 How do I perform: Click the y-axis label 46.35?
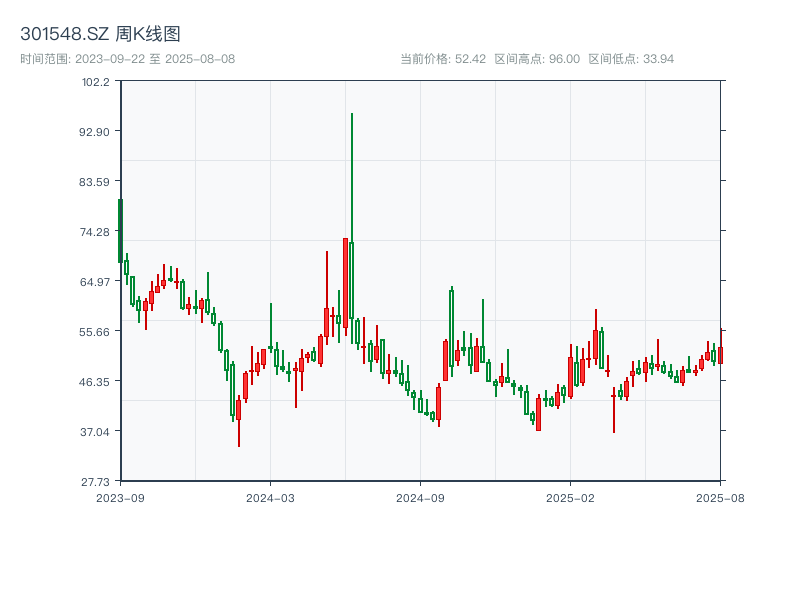click(94, 382)
